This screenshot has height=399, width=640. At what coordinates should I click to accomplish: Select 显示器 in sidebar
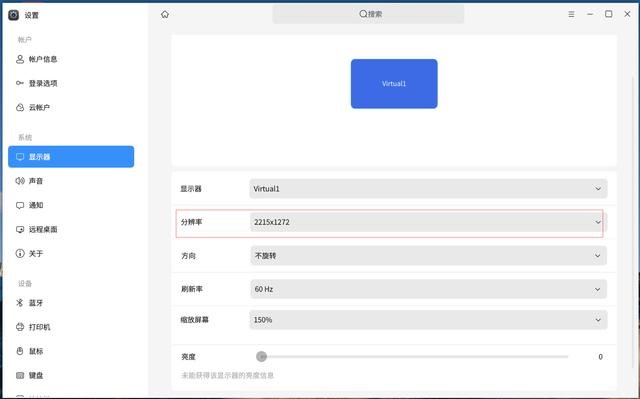point(71,157)
